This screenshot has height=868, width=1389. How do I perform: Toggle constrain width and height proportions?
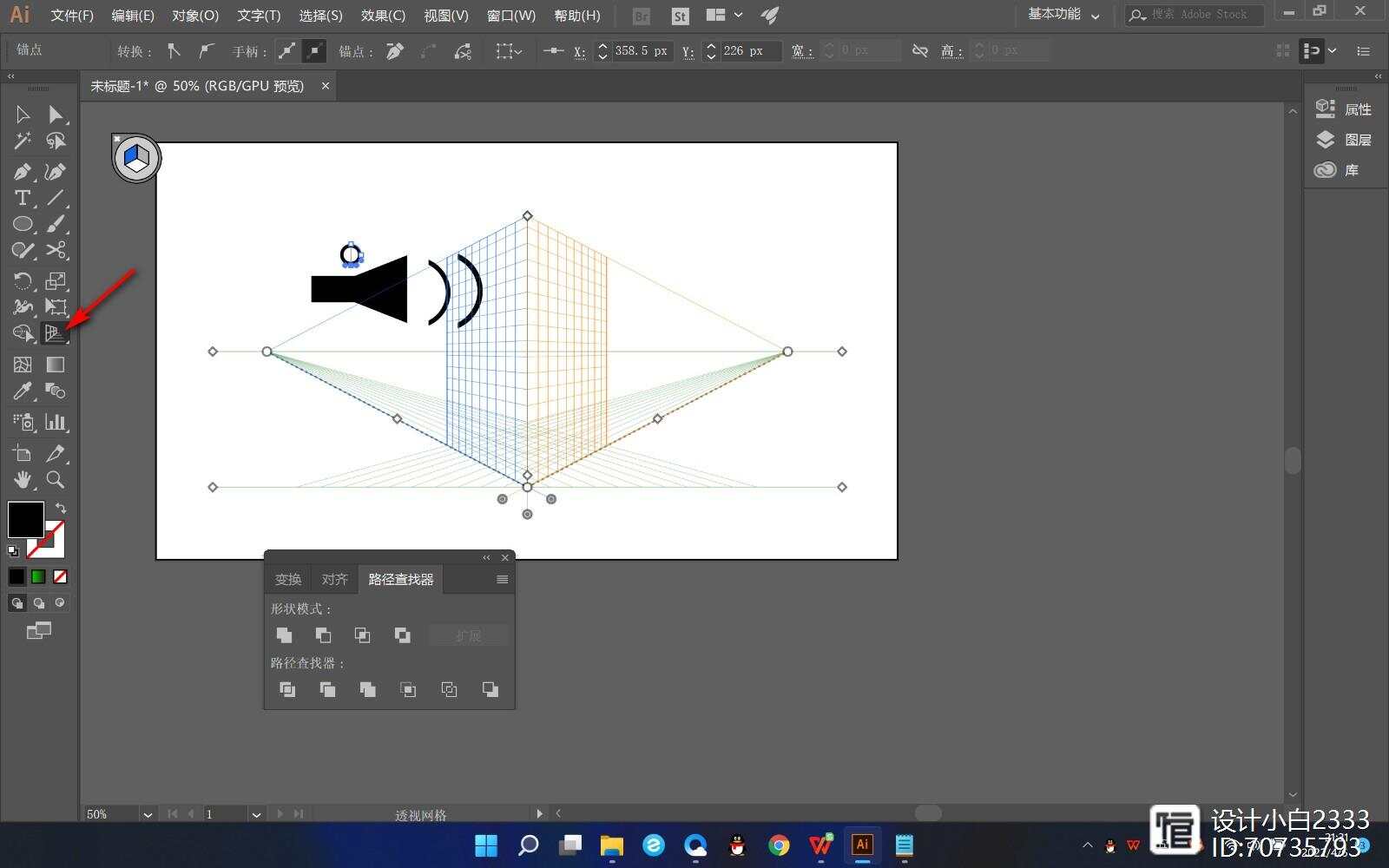(x=920, y=51)
